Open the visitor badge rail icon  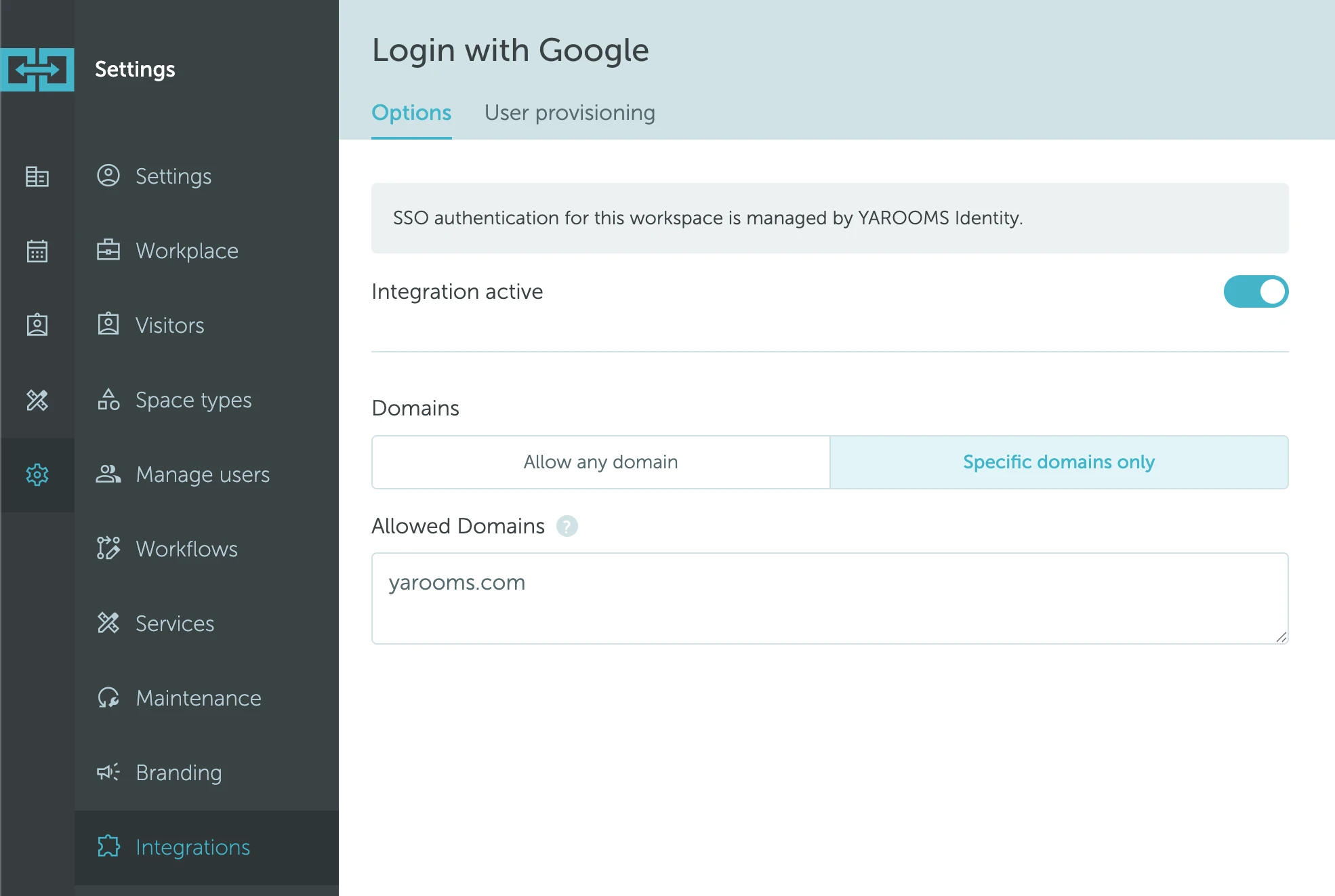(x=37, y=325)
